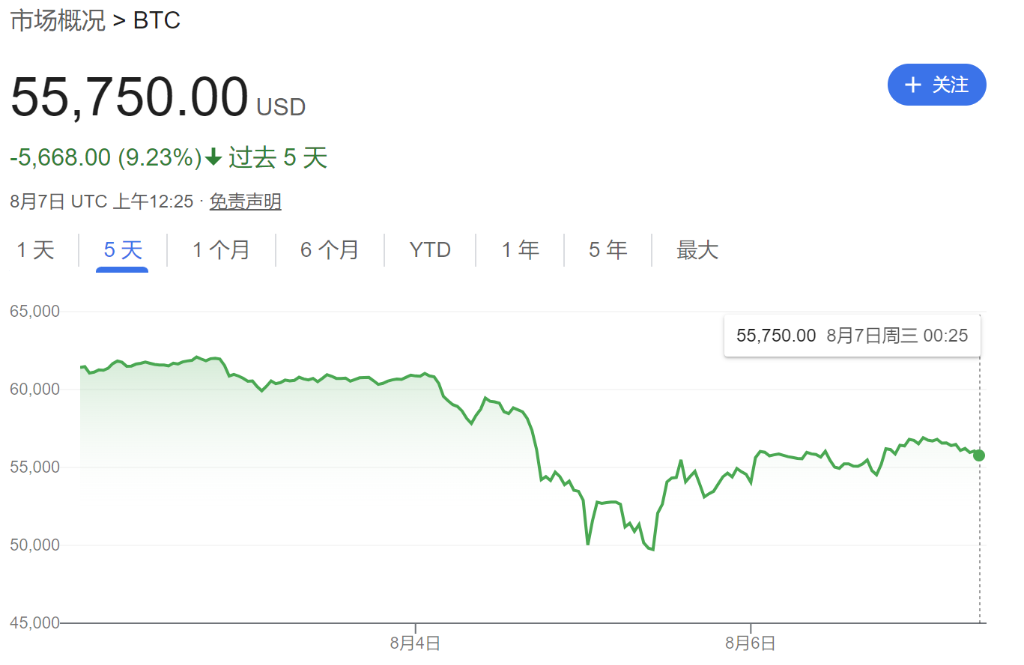
Task: Switch to the 6 个月 tab
Action: click(329, 250)
